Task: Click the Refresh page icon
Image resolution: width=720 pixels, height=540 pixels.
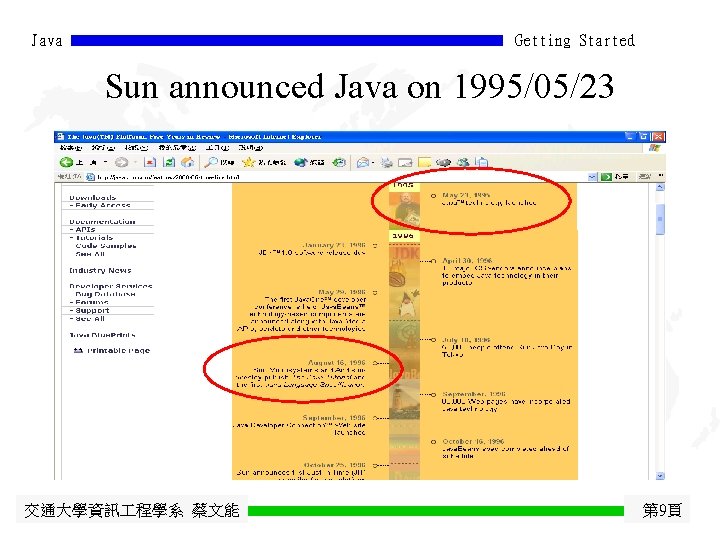Action: [169, 162]
